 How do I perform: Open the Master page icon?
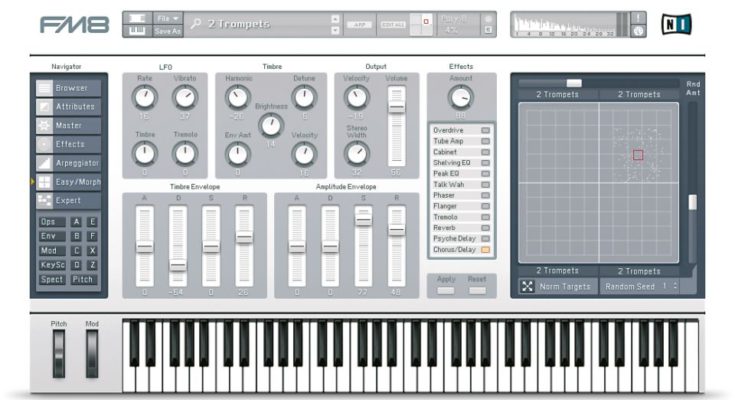pyautogui.click(x=45, y=126)
